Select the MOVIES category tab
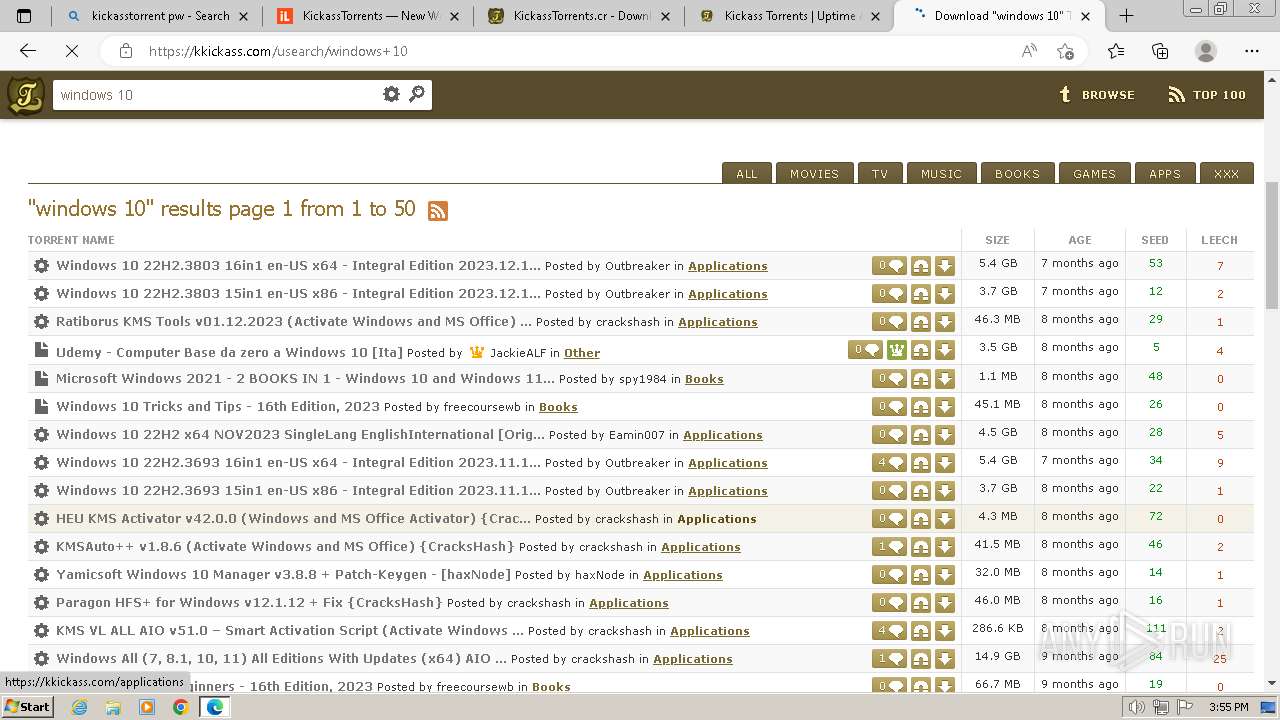The width and height of the screenshot is (1280, 720). [814, 173]
